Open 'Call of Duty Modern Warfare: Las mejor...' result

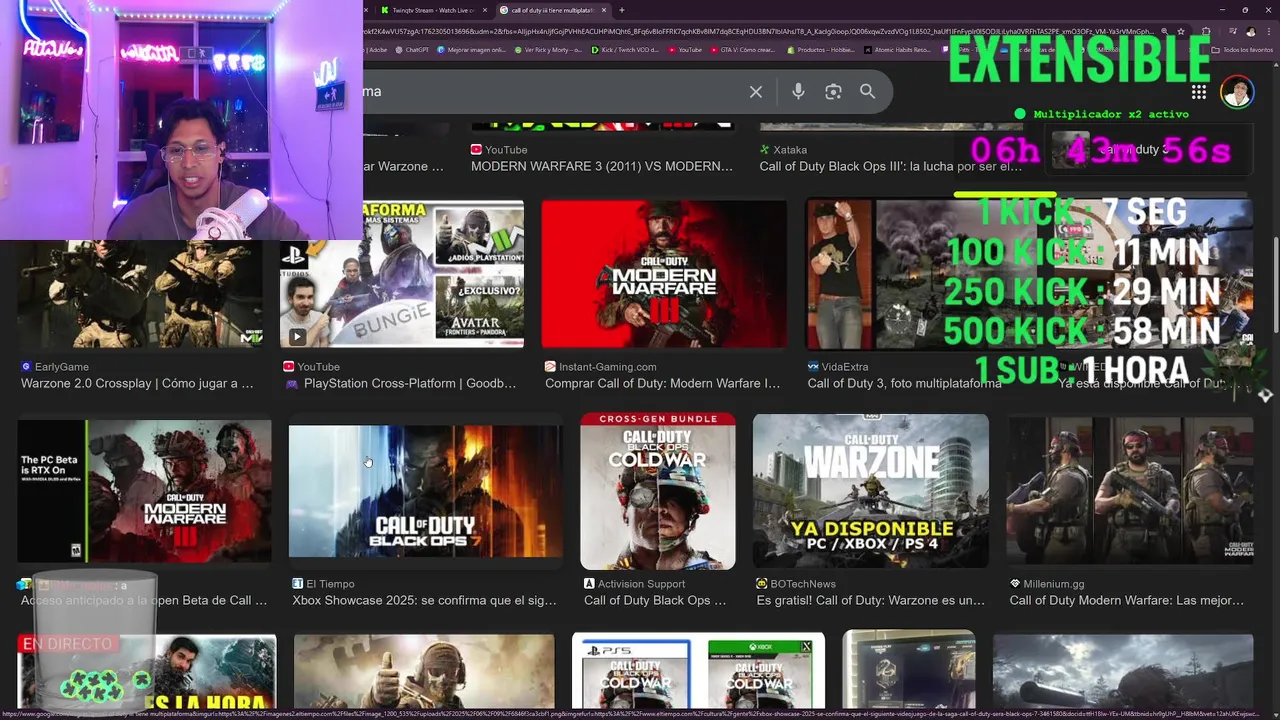coord(1127,601)
